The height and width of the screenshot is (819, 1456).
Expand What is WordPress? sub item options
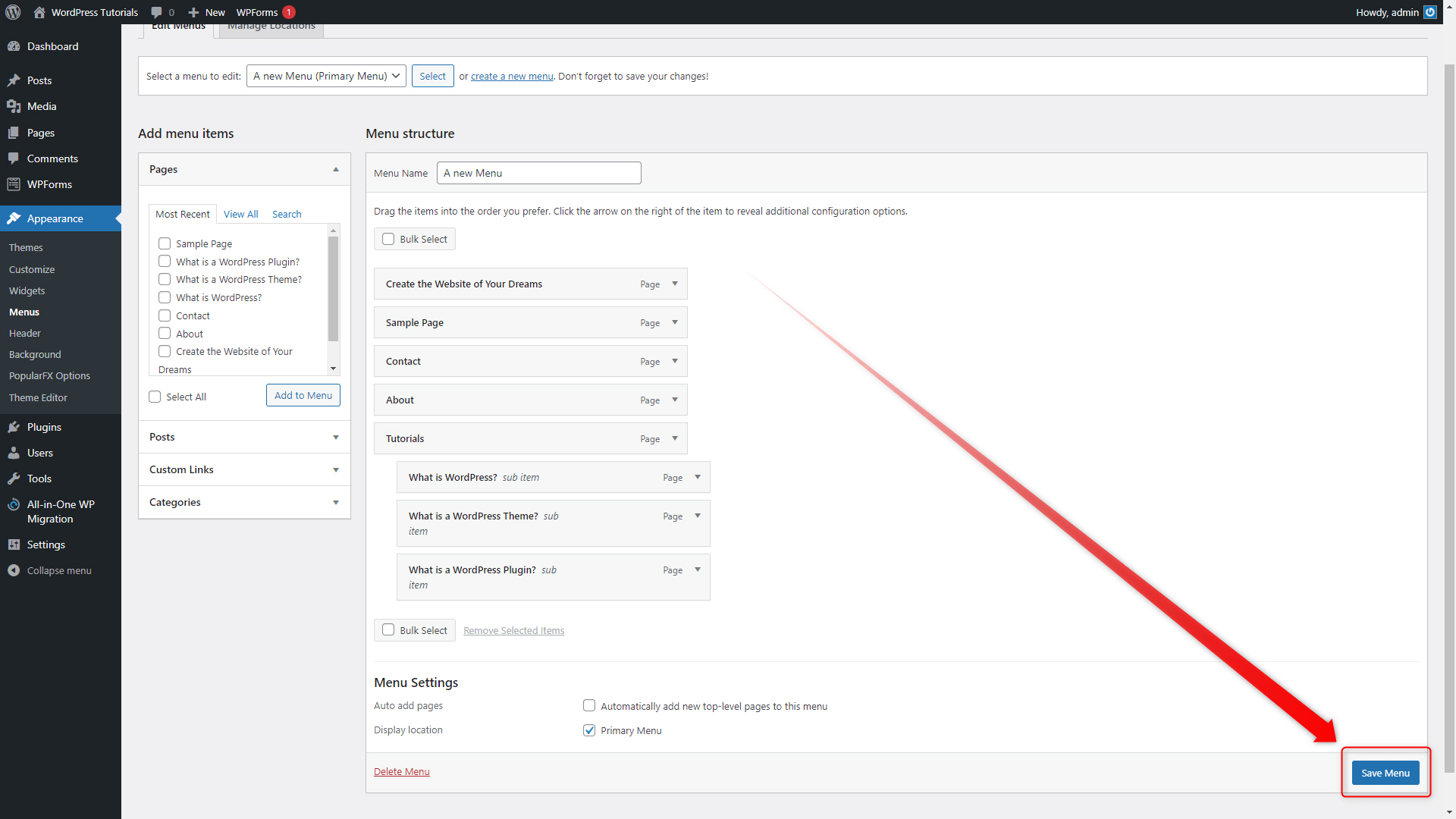(698, 477)
